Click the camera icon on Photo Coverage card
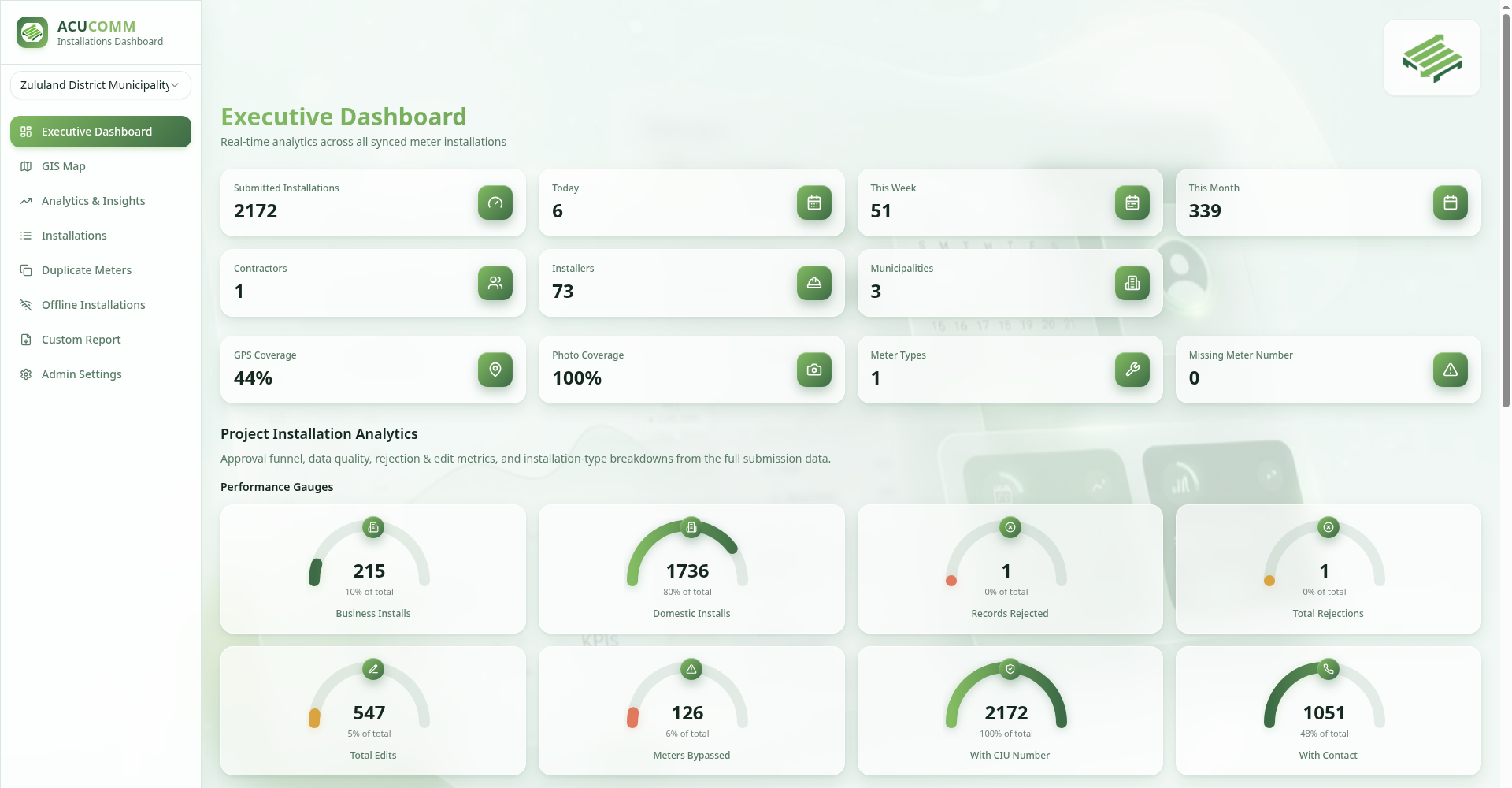The image size is (1512, 788). coord(814,370)
